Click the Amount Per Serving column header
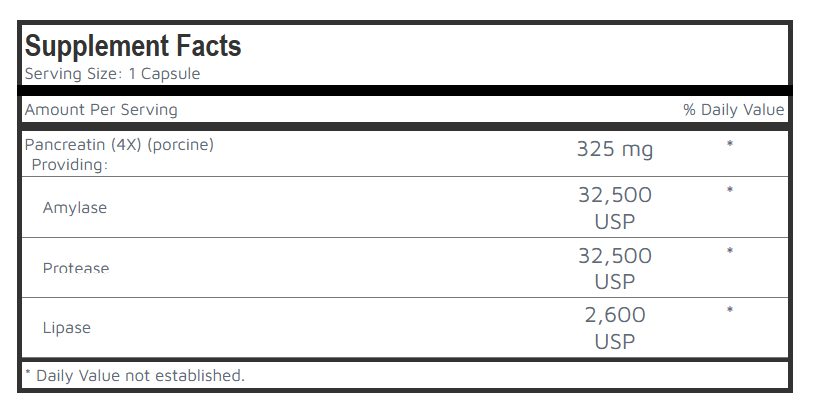Image resolution: width=817 pixels, height=411 pixels. (101, 110)
